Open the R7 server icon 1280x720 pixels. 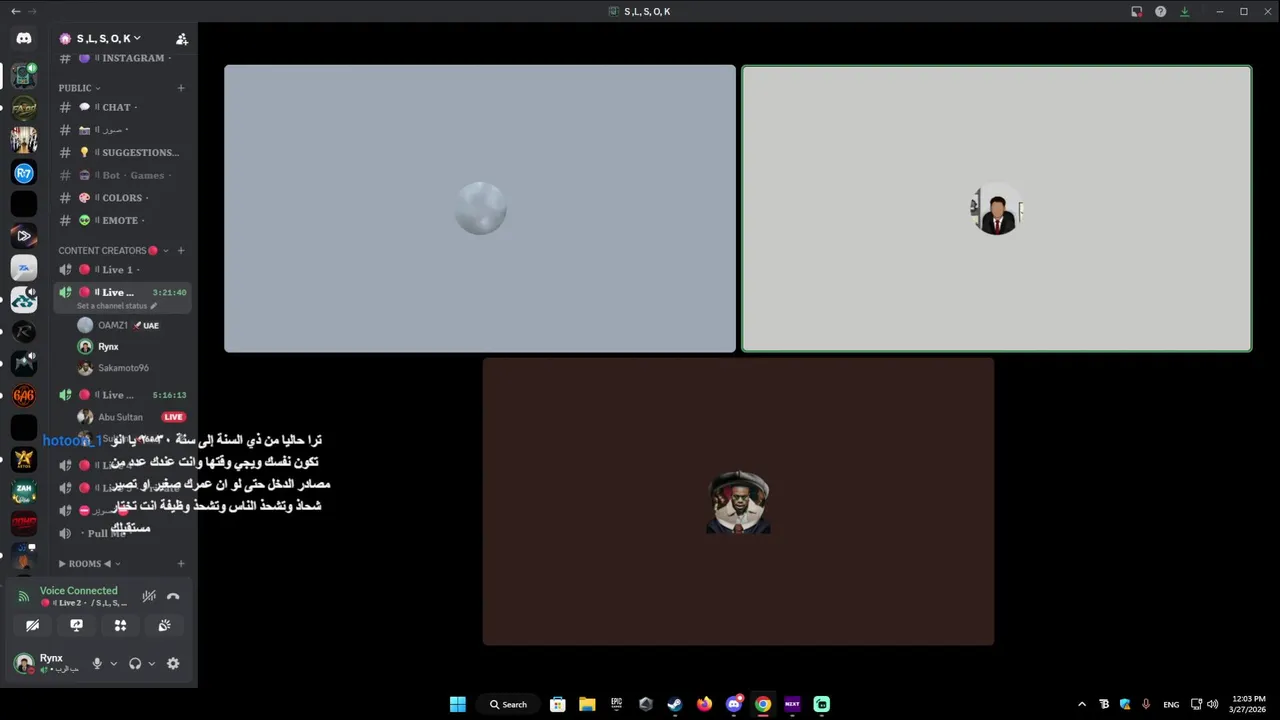click(24, 173)
